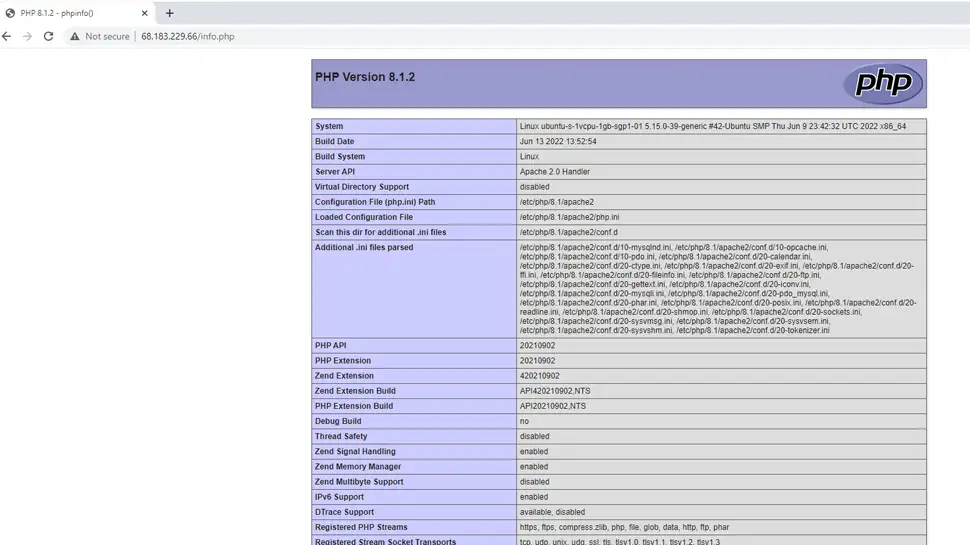Close the PHP 8.1.2 phpinfo tab

point(145,13)
